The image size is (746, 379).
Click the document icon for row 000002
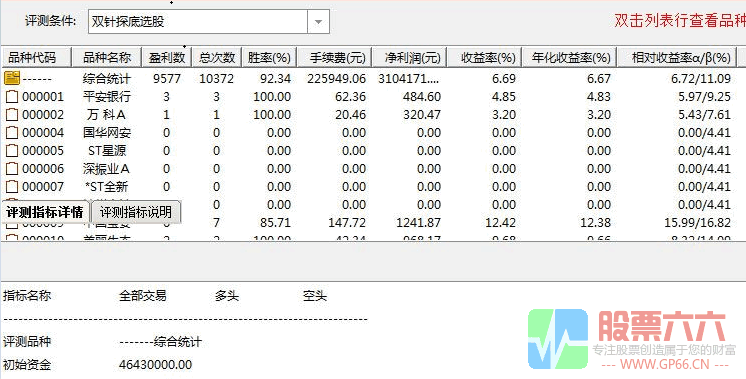[12, 115]
